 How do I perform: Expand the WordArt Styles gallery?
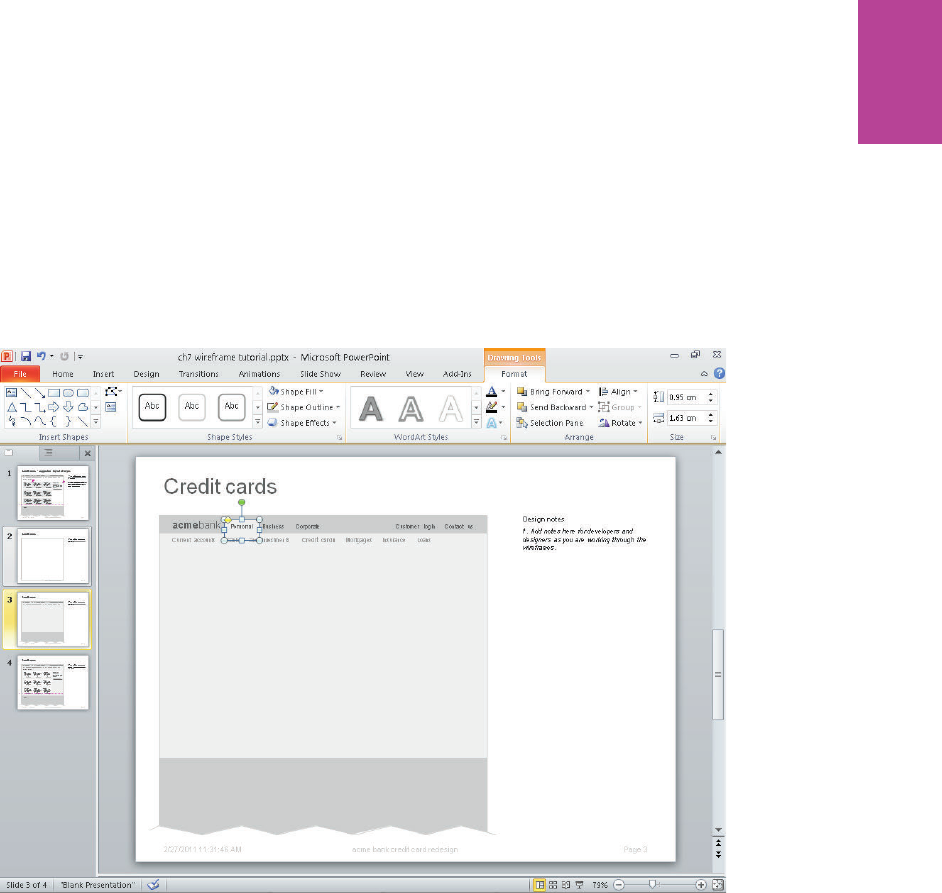pos(476,422)
